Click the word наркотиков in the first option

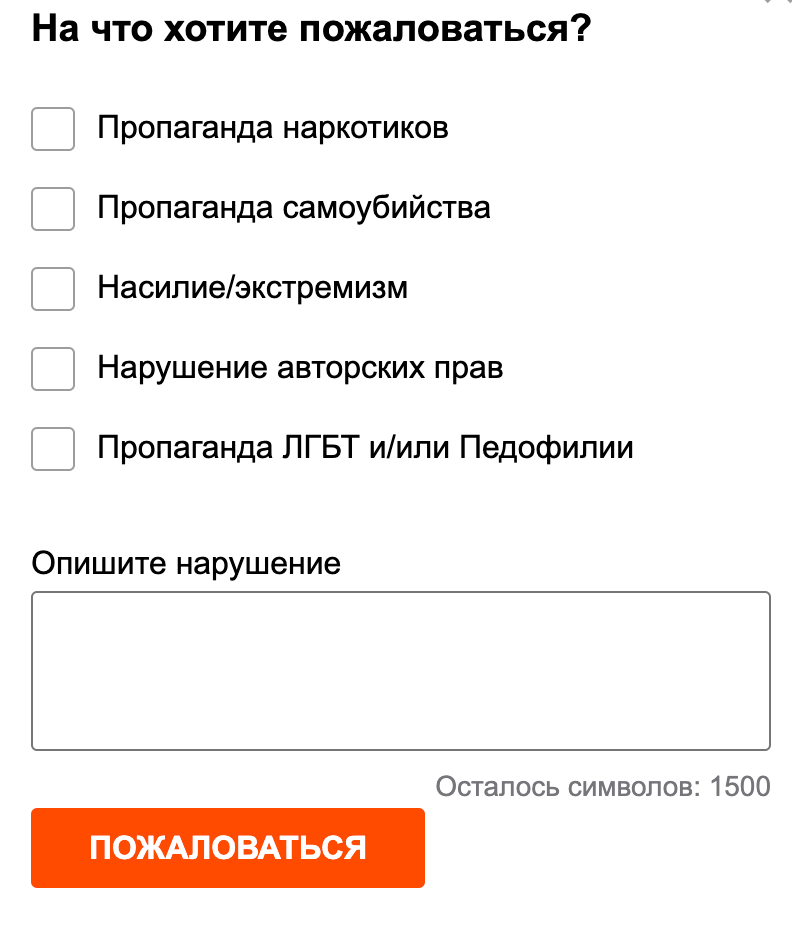365,129
